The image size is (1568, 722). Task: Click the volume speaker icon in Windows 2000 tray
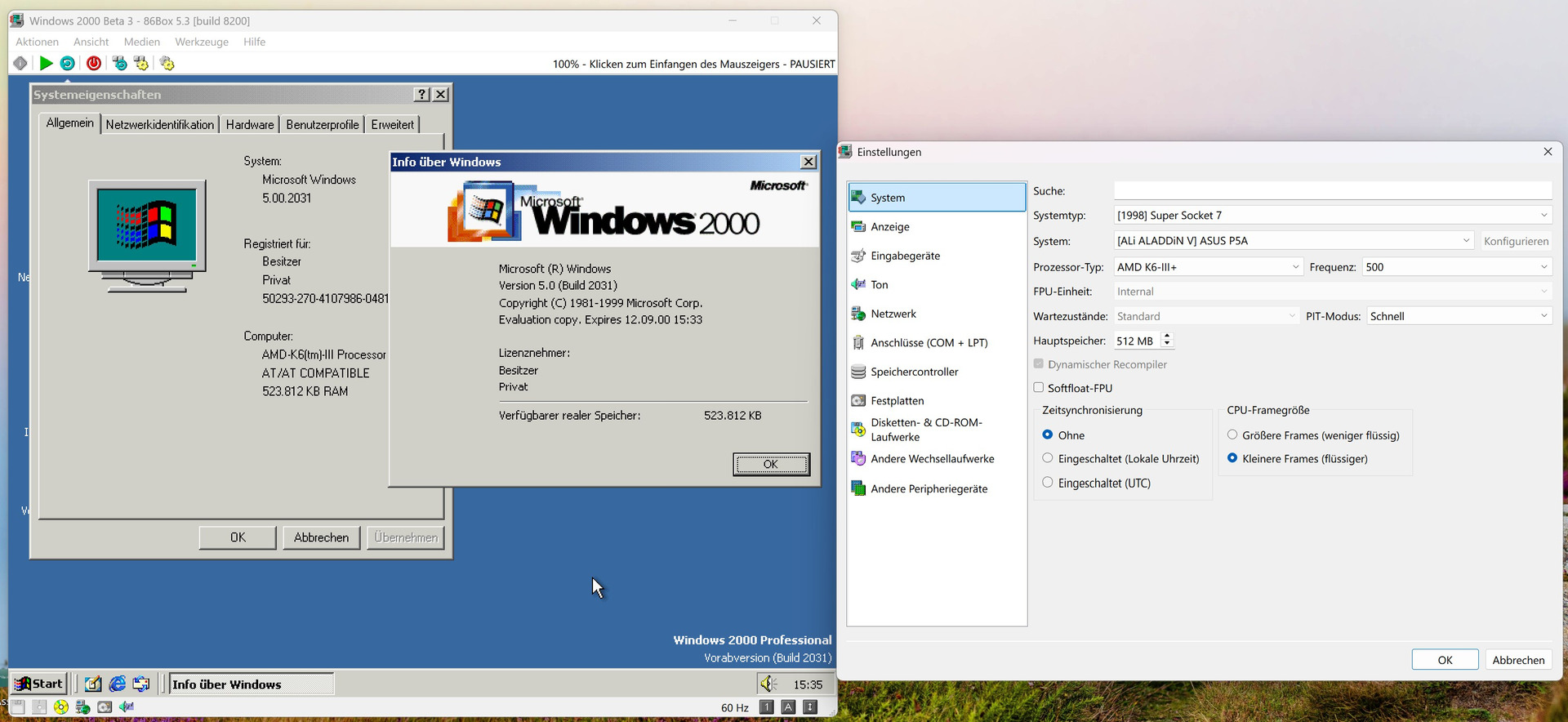pyautogui.click(x=767, y=684)
